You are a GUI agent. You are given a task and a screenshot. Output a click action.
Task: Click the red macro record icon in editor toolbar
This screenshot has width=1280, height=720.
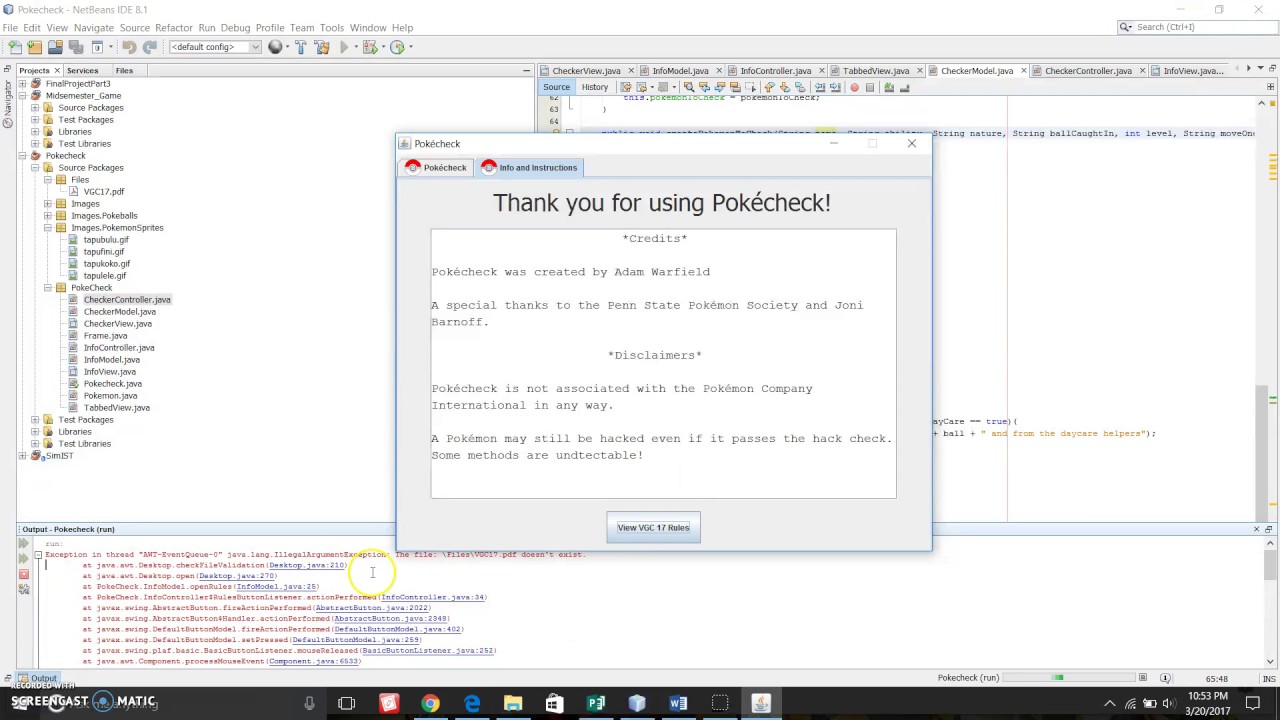(x=854, y=88)
